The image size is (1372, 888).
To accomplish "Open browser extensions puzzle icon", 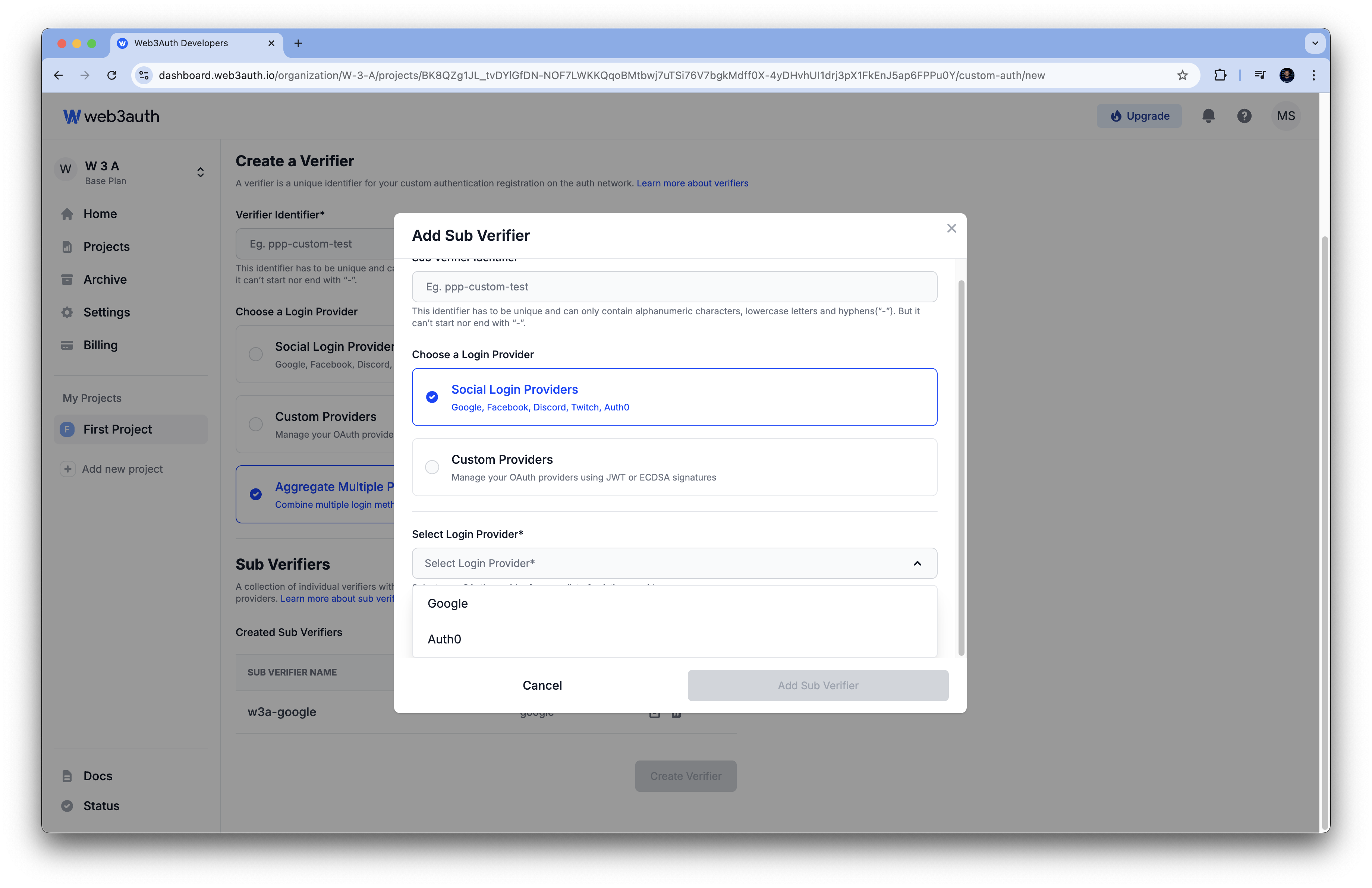I will click(1220, 75).
